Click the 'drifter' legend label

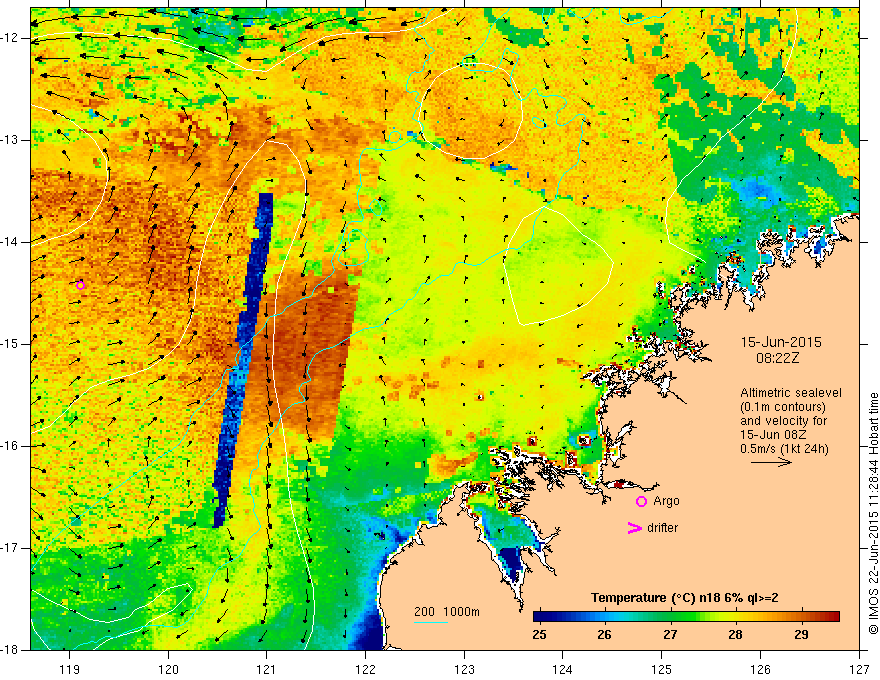tap(662, 528)
